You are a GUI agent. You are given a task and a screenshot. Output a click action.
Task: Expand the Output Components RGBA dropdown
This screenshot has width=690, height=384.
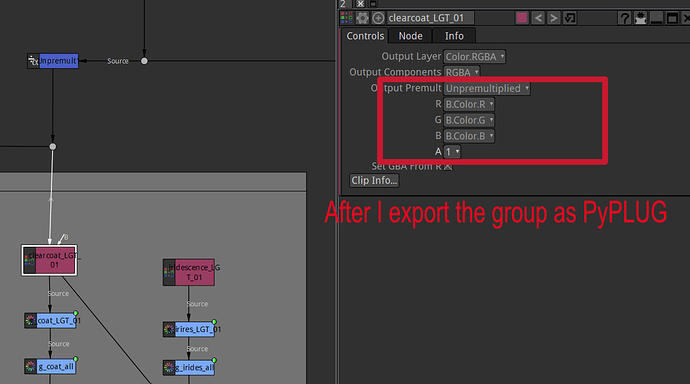tap(462, 72)
